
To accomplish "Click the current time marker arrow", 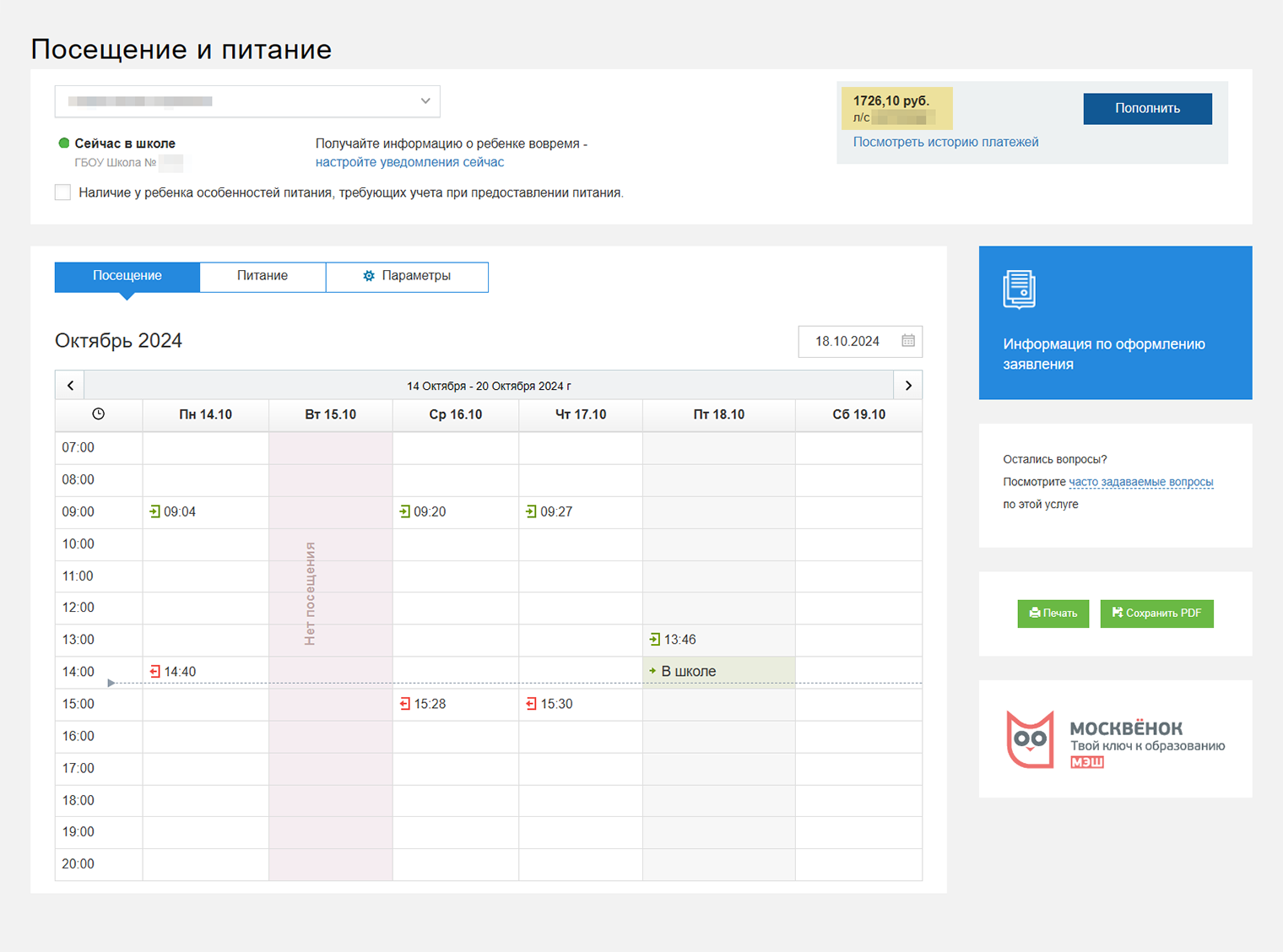I will [x=111, y=683].
